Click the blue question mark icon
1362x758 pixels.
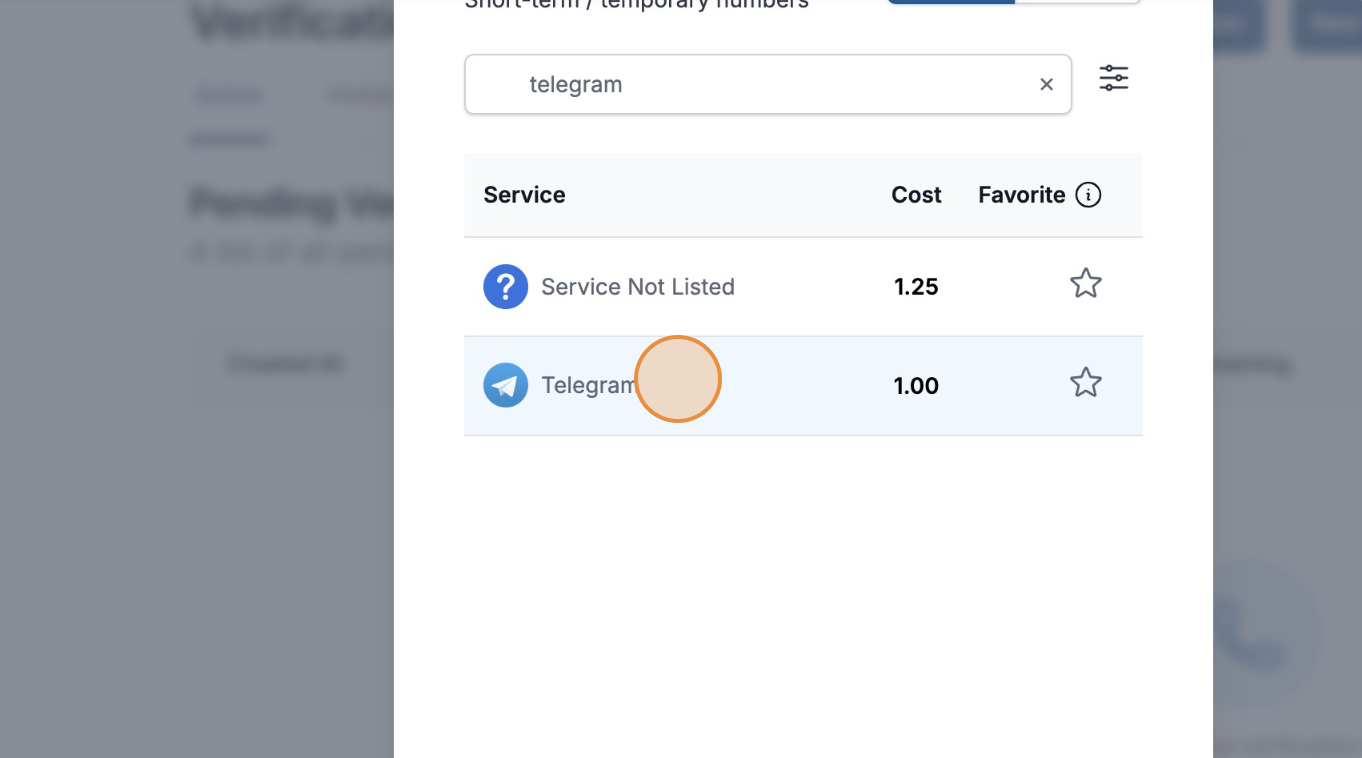[506, 287]
